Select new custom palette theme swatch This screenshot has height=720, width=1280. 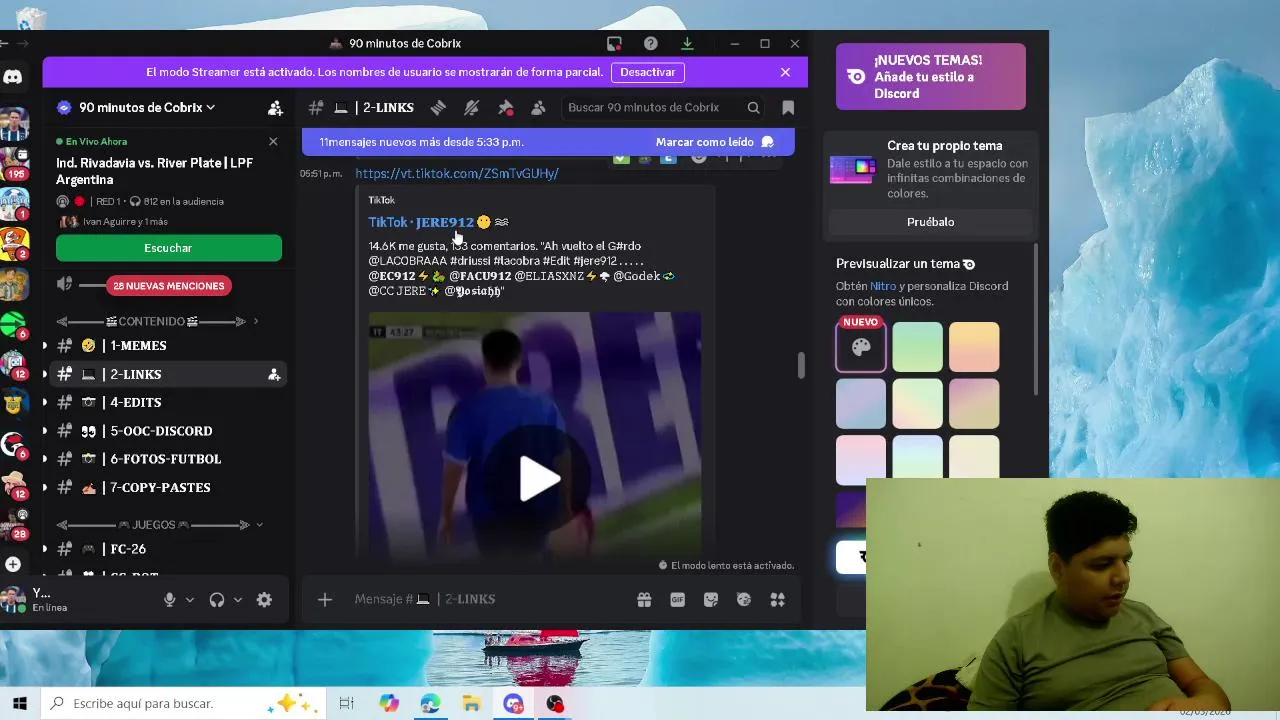pyautogui.click(x=861, y=347)
